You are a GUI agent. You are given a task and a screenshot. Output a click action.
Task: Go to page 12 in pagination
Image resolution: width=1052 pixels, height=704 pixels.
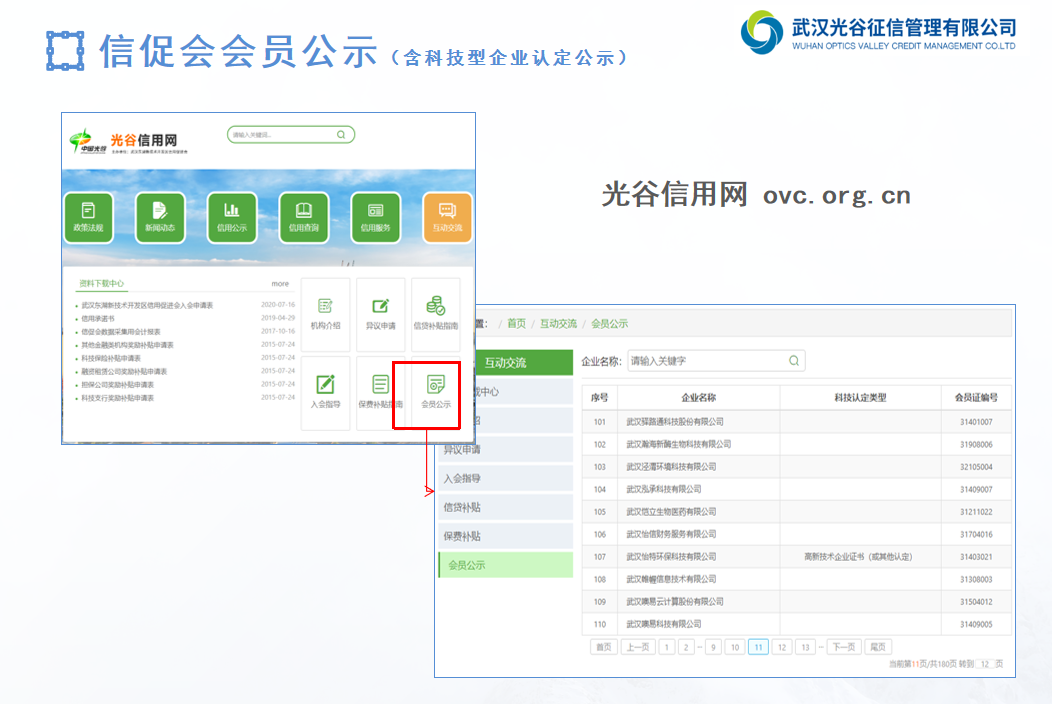coord(782,647)
